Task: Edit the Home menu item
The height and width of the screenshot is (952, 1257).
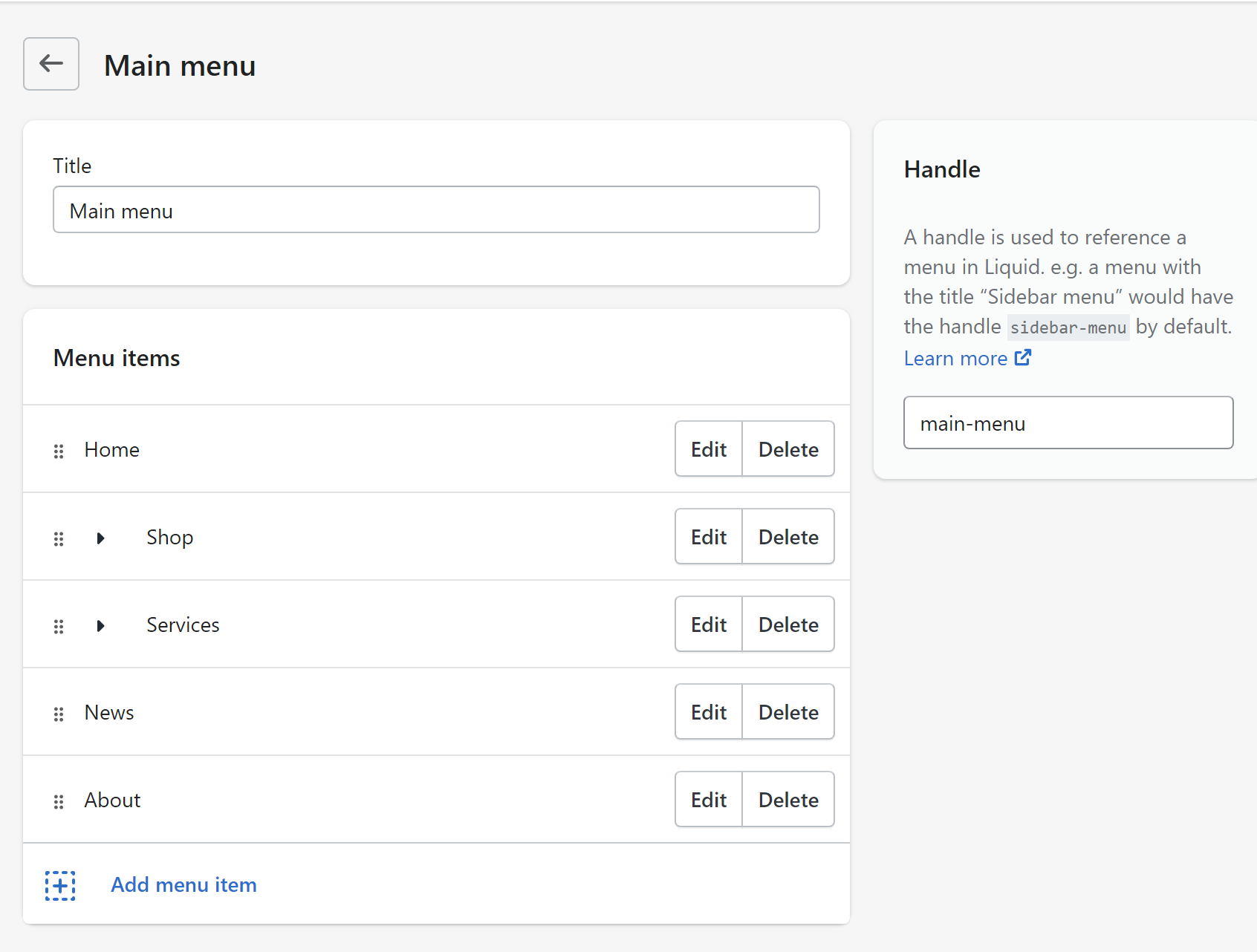Action: (709, 449)
